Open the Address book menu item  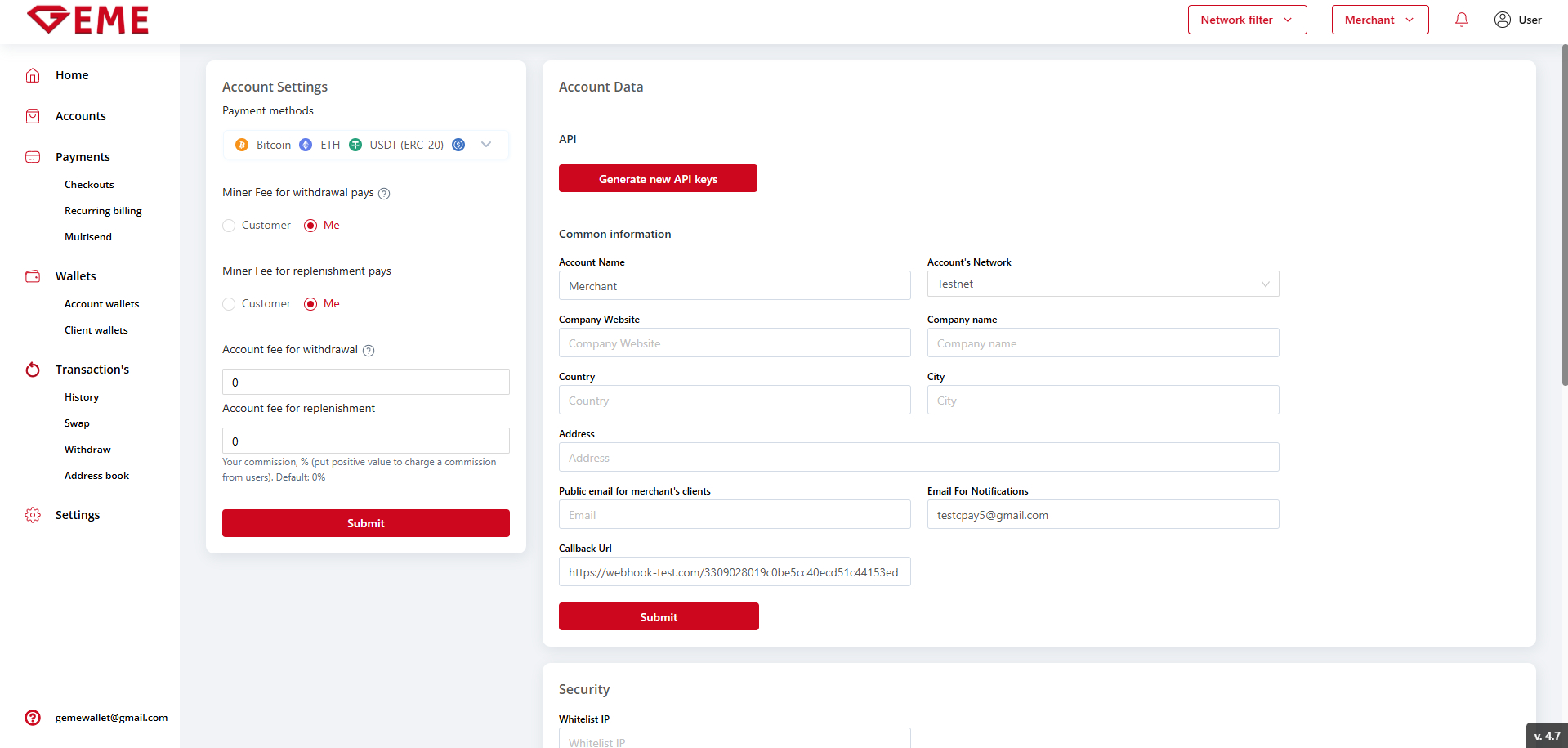coord(96,476)
